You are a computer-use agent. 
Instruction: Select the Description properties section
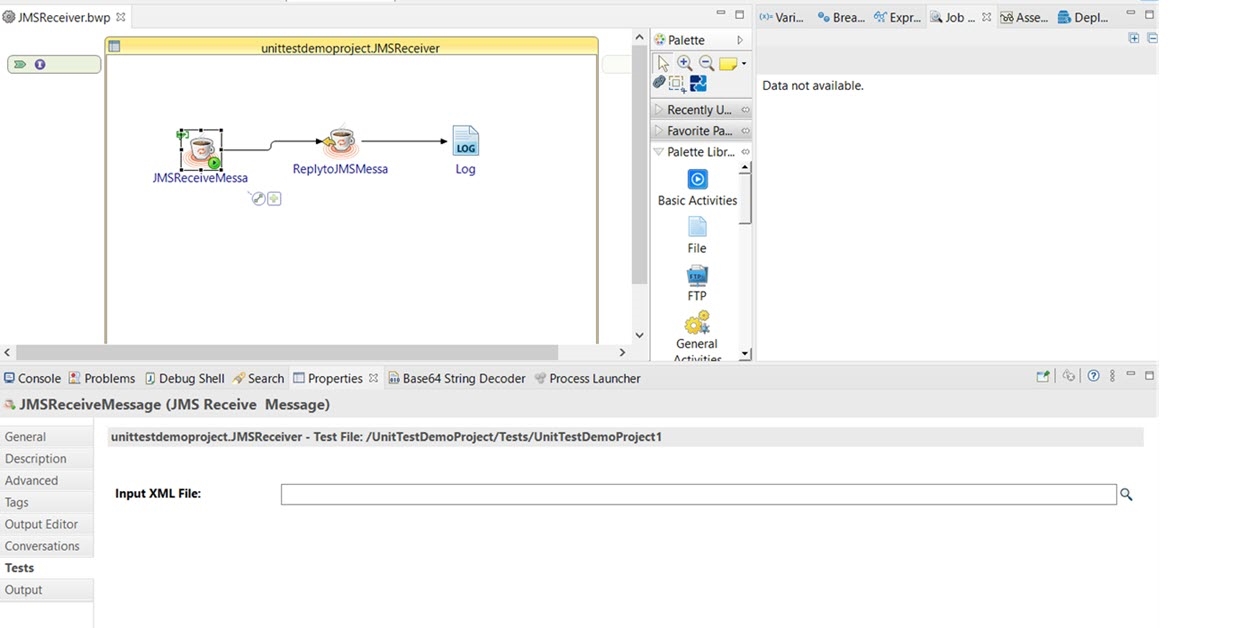tap(46, 459)
